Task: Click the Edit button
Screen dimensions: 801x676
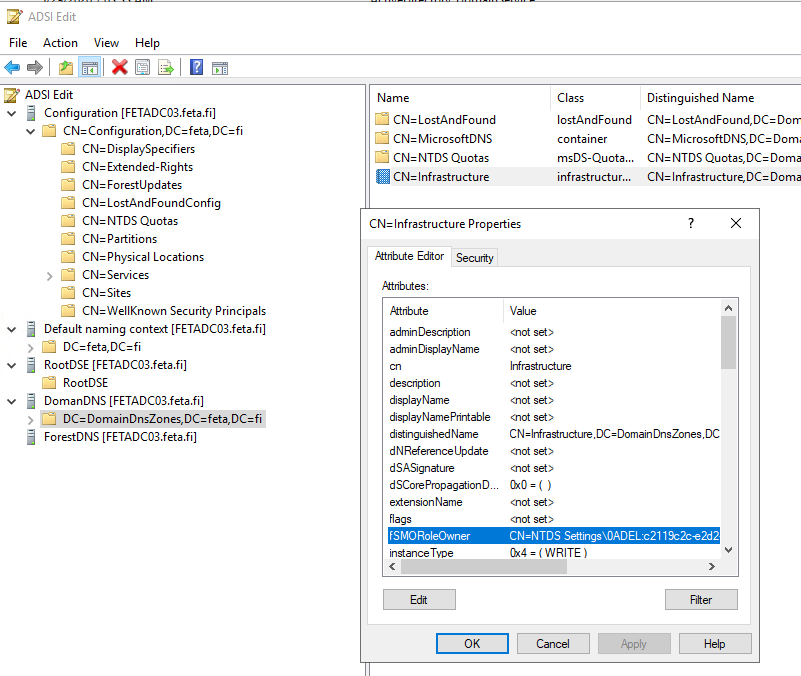Action: pyautogui.click(x=421, y=599)
